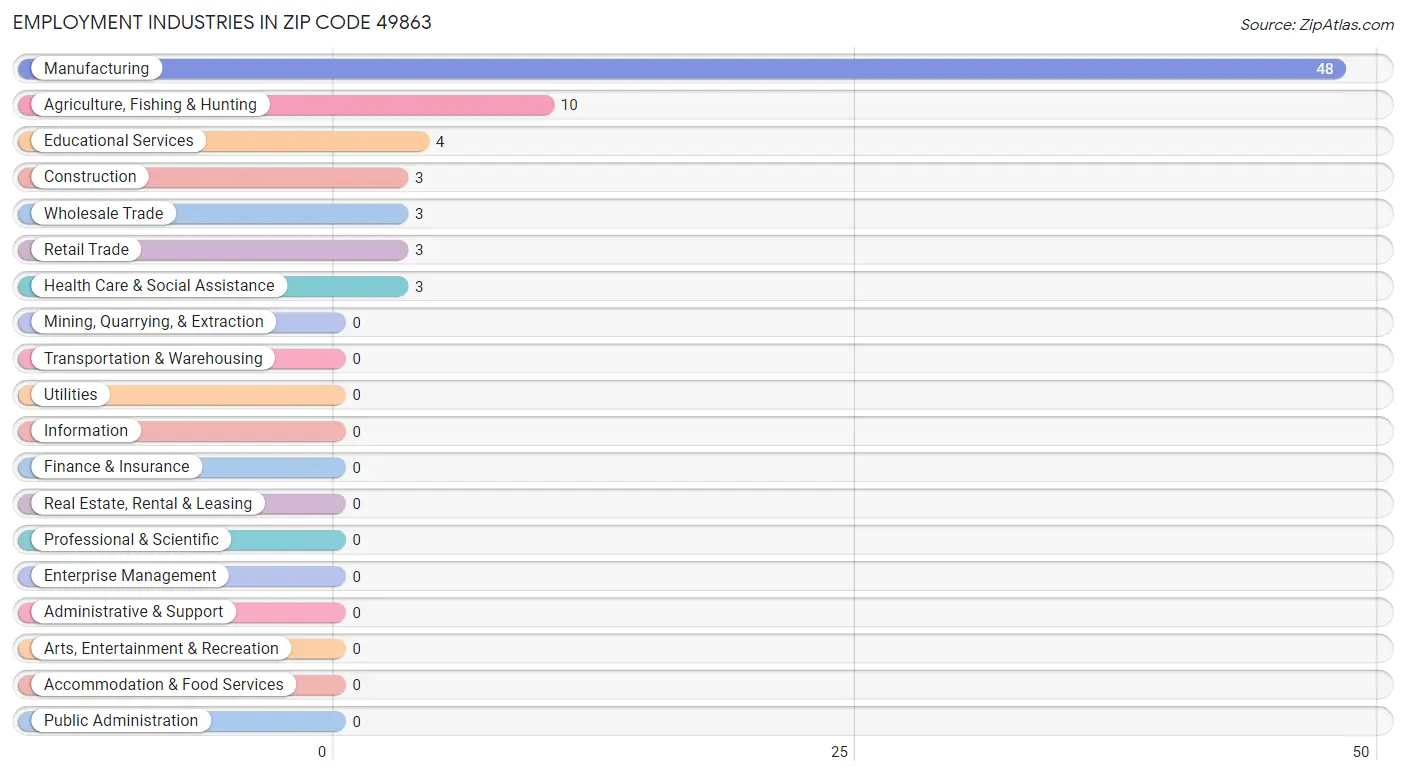This screenshot has width=1406, height=776.
Task: Click the Enterprise Management label
Action: pos(130,575)
